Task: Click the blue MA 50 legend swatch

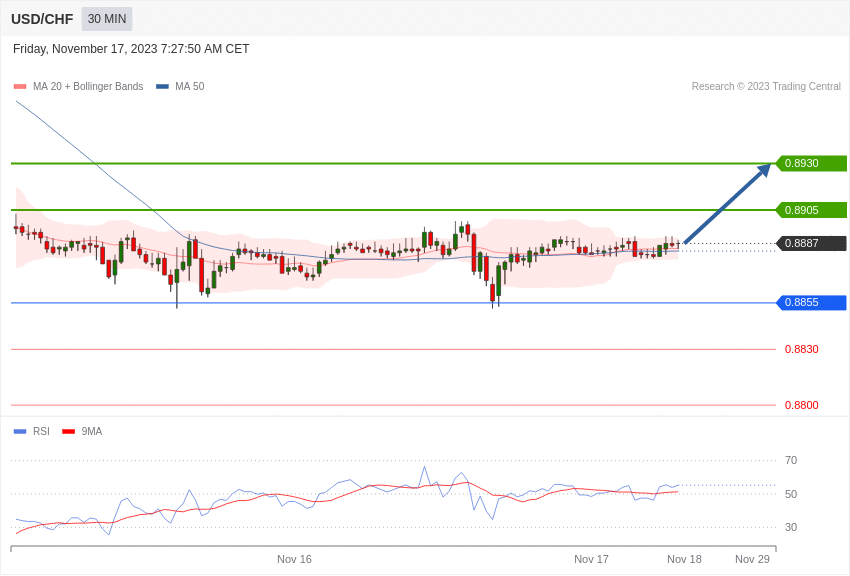Action: point(162,87)
